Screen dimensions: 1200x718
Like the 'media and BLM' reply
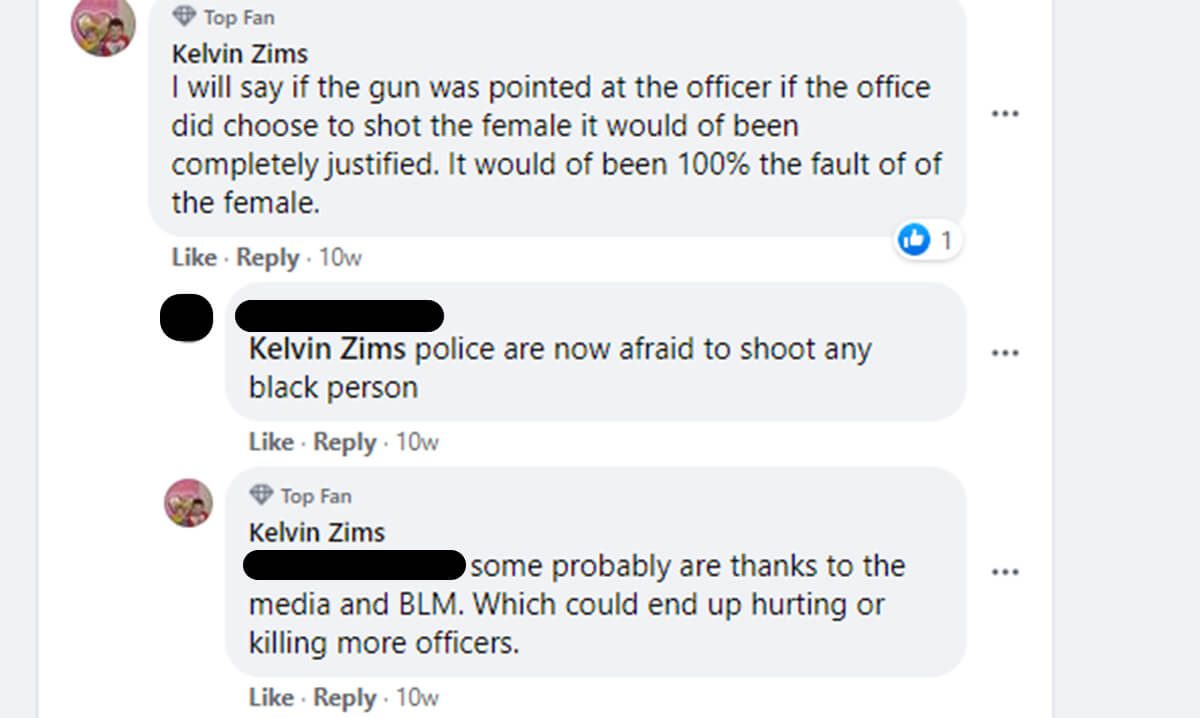[x=271, y=697]
